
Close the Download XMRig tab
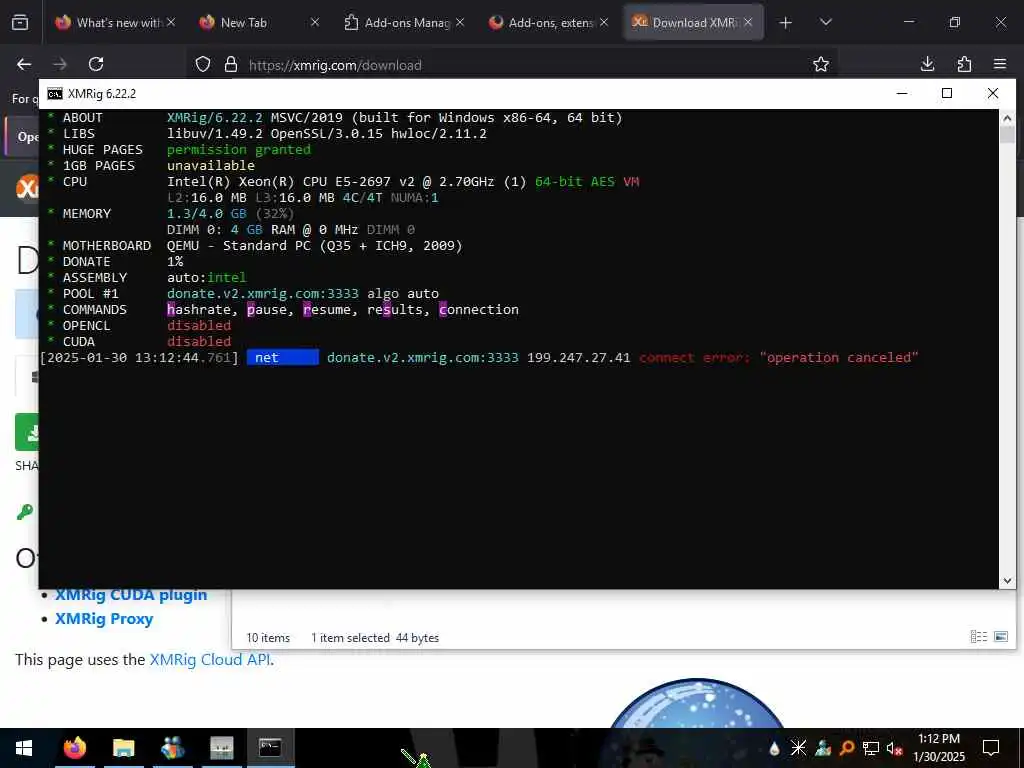tap(748, 22)
